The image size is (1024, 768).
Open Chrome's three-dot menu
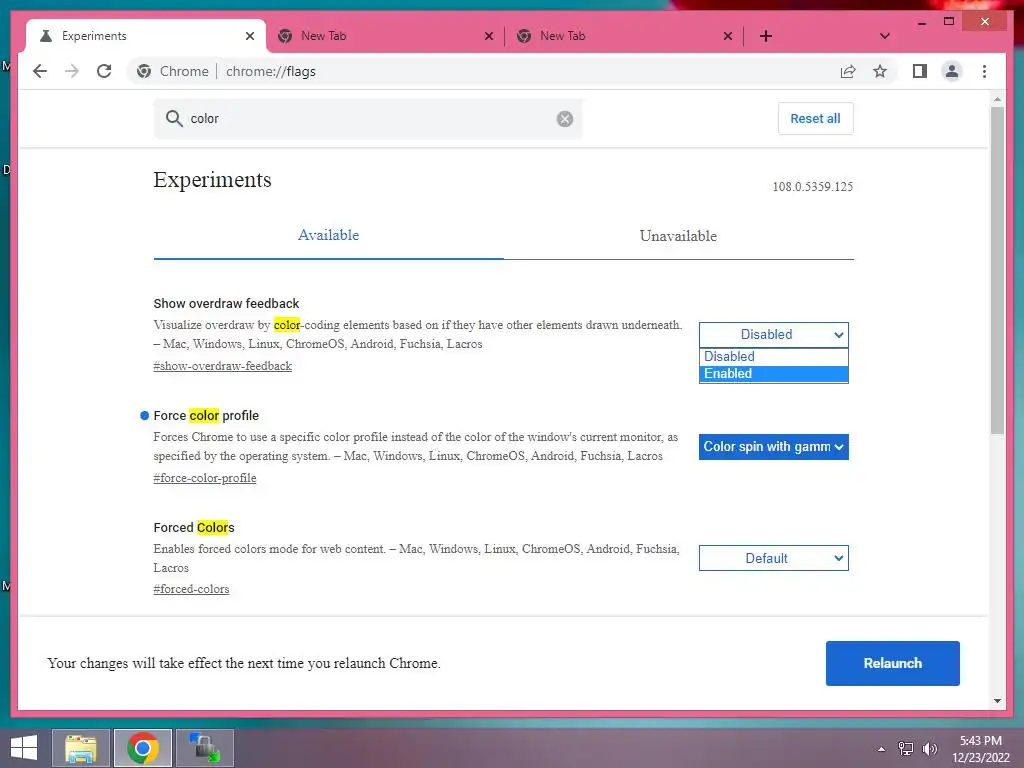click(x=984, y=71)
